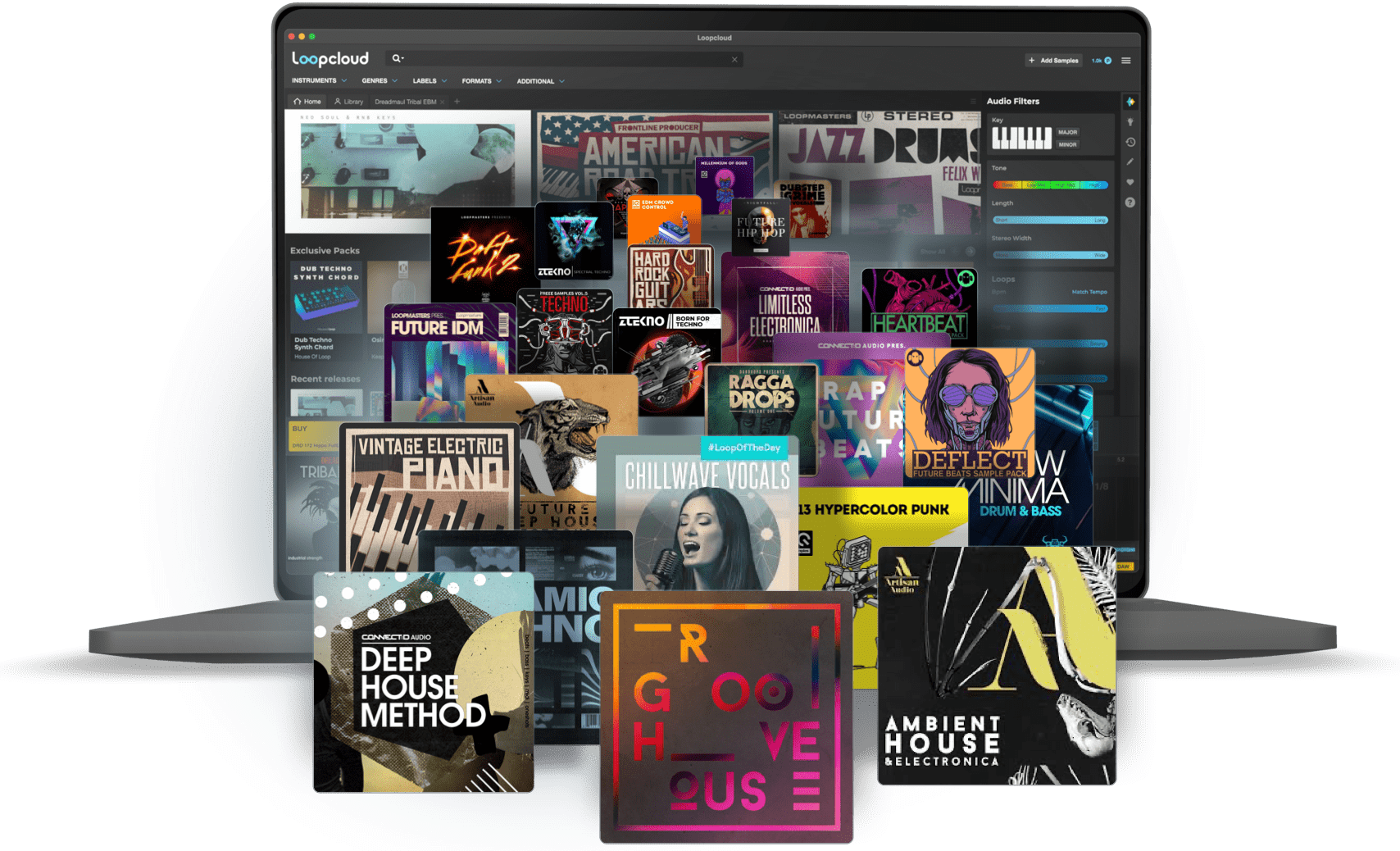Toggle the MAJOR key filter
This screenshot has height=851, width=1400.
(x=1067, y=132)
